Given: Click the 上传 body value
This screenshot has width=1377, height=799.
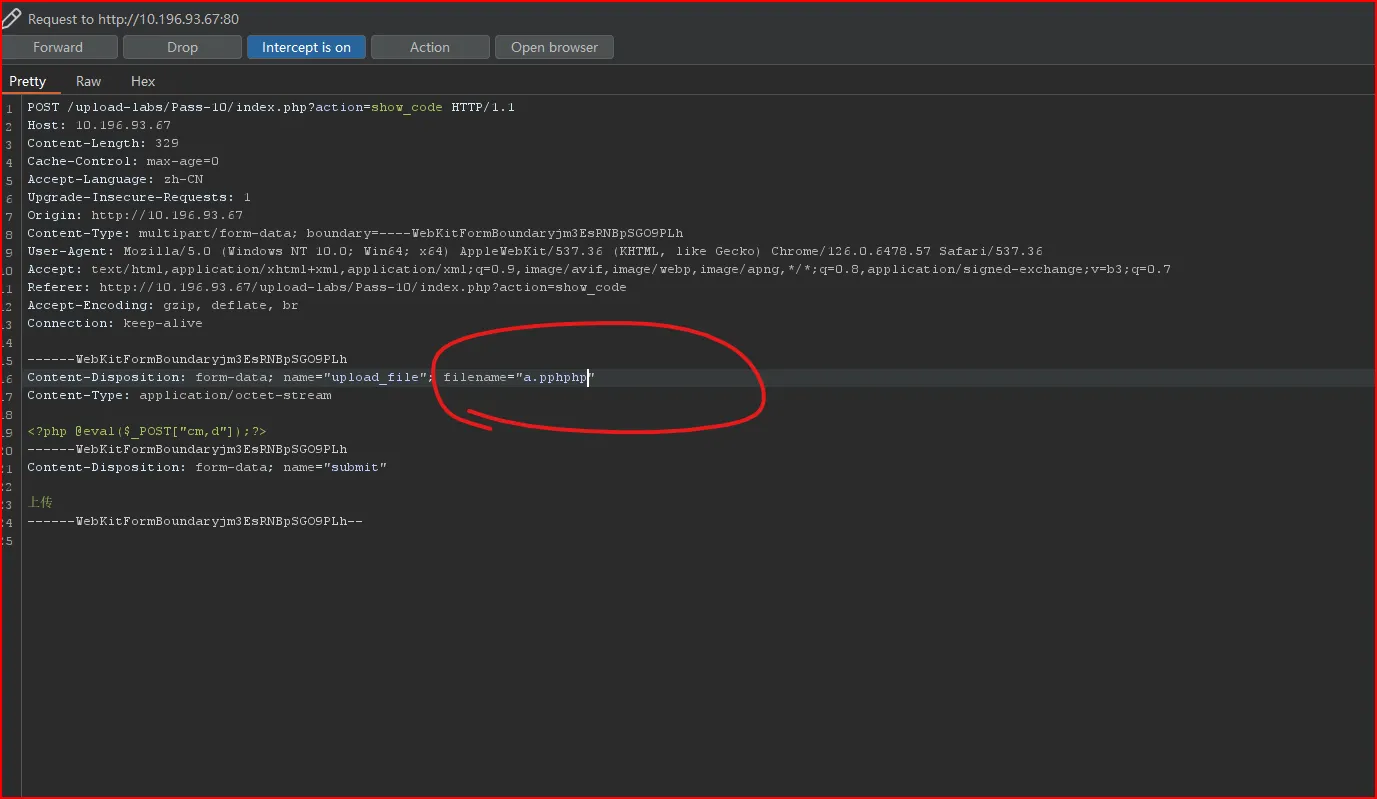Looking at the screenshot, I should (x=40, y=503).
